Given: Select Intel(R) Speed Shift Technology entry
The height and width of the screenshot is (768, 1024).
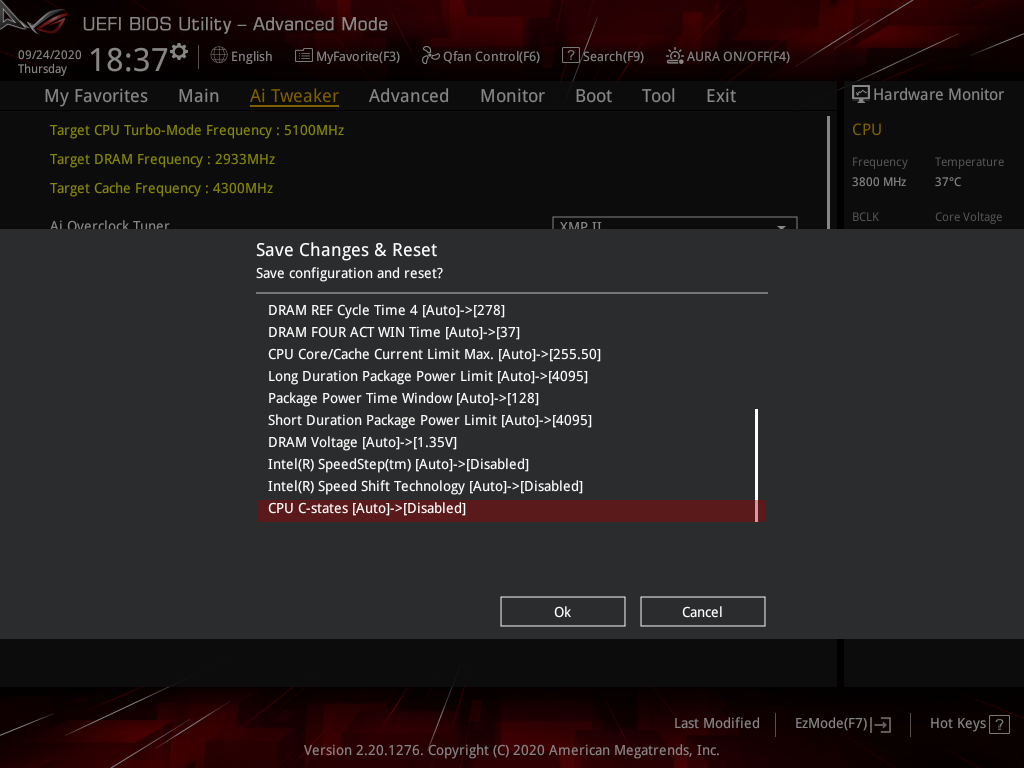Looking at the screenshot, I should pos(425,487).
